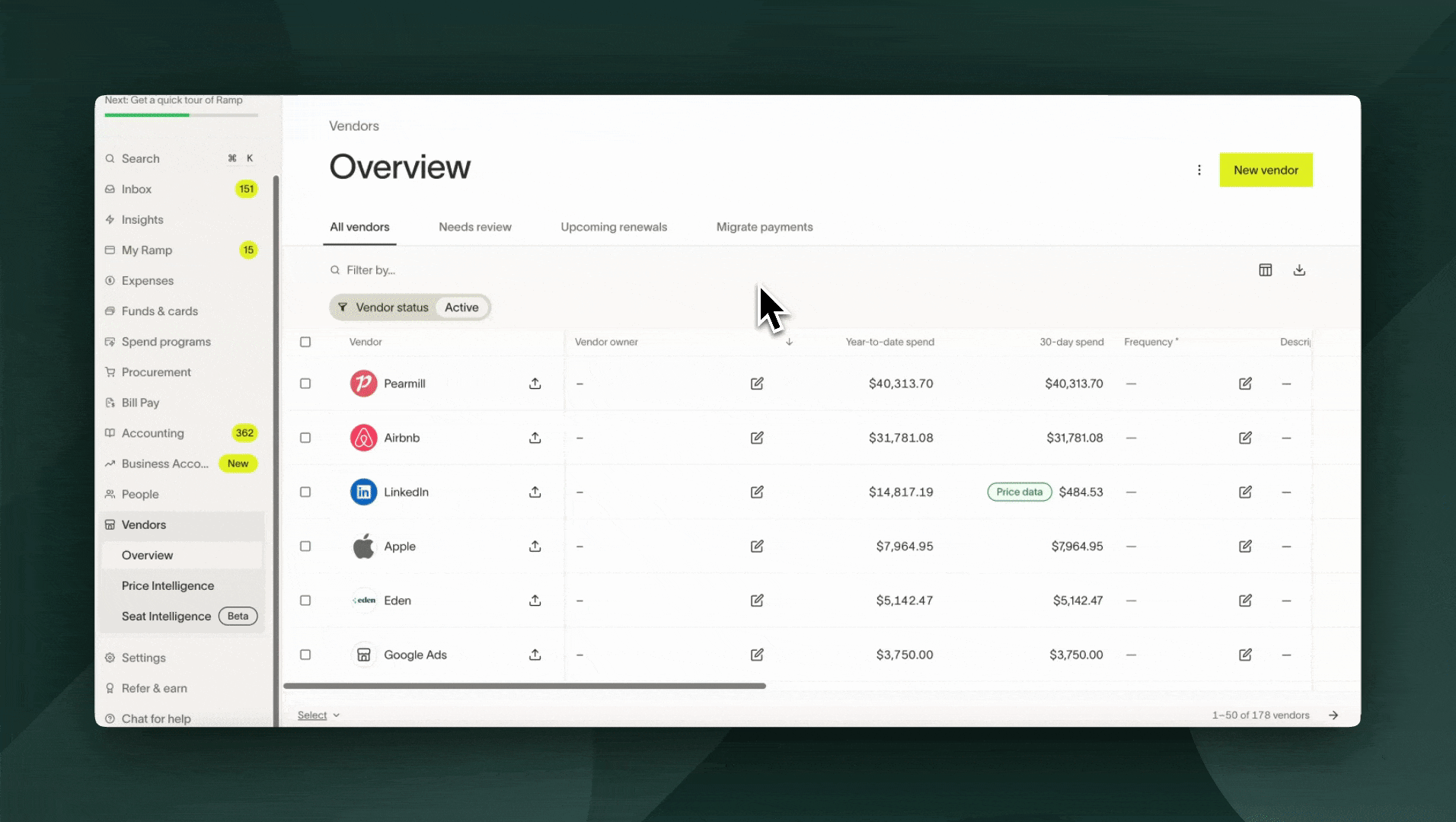Viewport: 1456px width, 822px height.
Task: Open Chat for help
Action: pyautogui.click(x=181, y=718)
